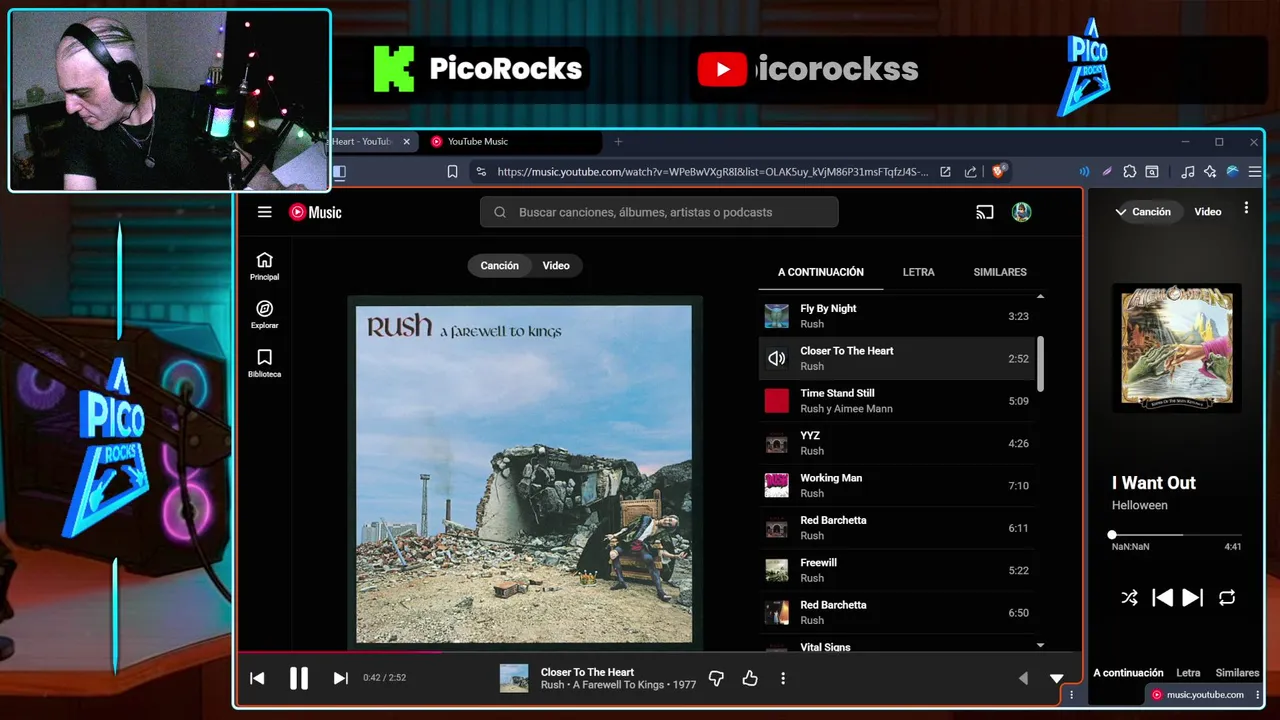Click the Working Man album thumbnail
The width and height of the screenshot is (1280, 720).
[777, 485]
